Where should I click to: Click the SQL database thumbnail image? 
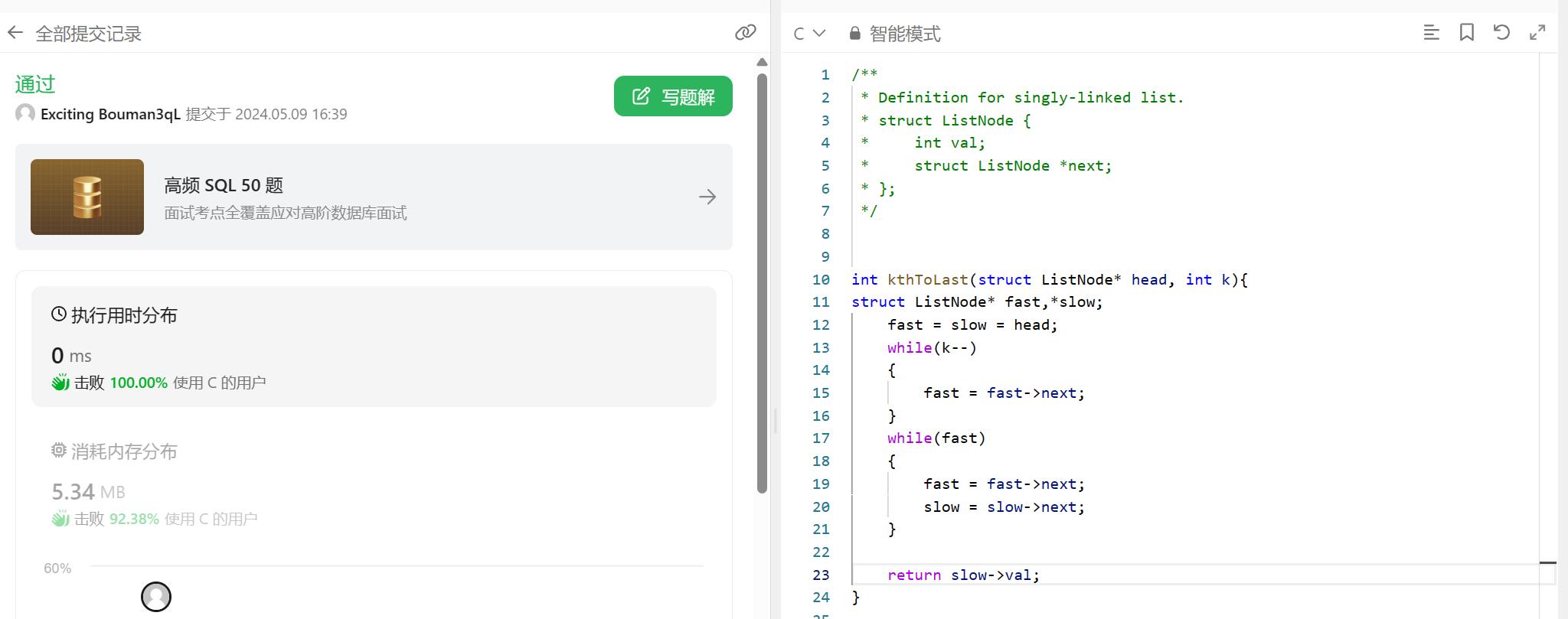coord(87,197)
